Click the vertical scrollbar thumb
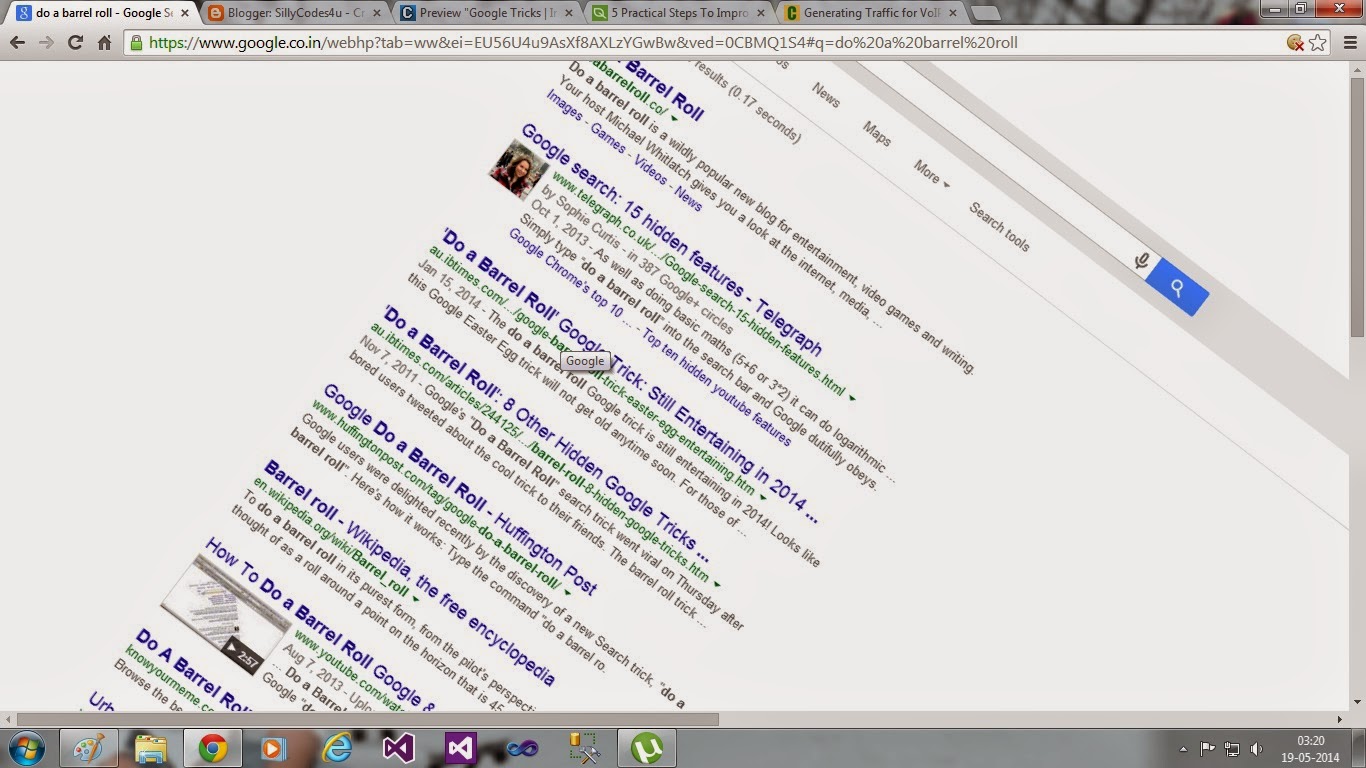This screenshot has height=768, width=1366. pyautogui.click(x=1357, y=205)
